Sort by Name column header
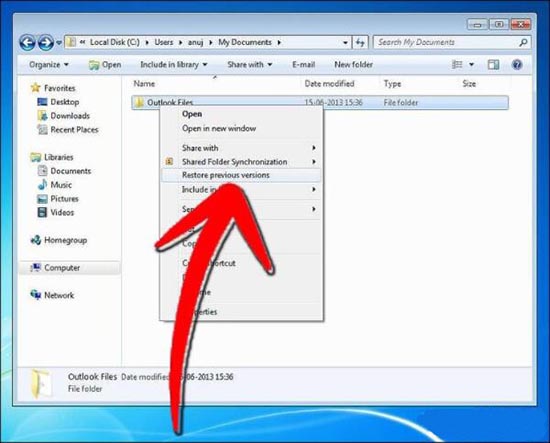The image size is (550, 443). pyautogui.click(x=144, y=83)
